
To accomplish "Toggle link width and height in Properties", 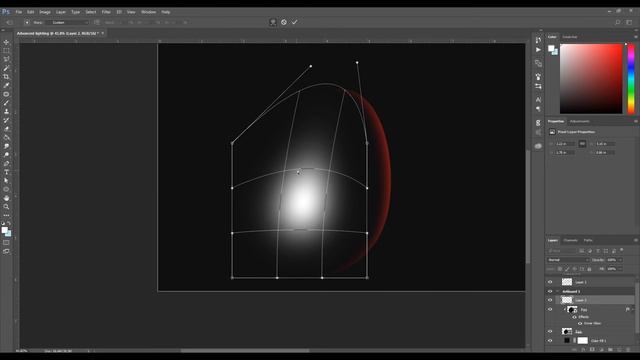I will [582, 144].
